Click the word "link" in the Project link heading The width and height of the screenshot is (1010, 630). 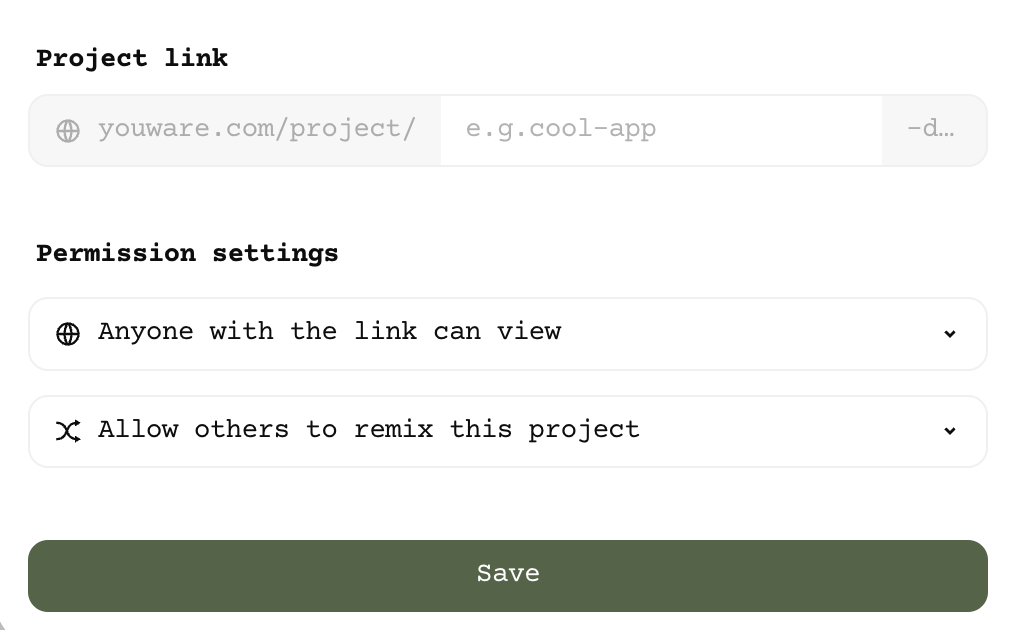pos(196,58)
